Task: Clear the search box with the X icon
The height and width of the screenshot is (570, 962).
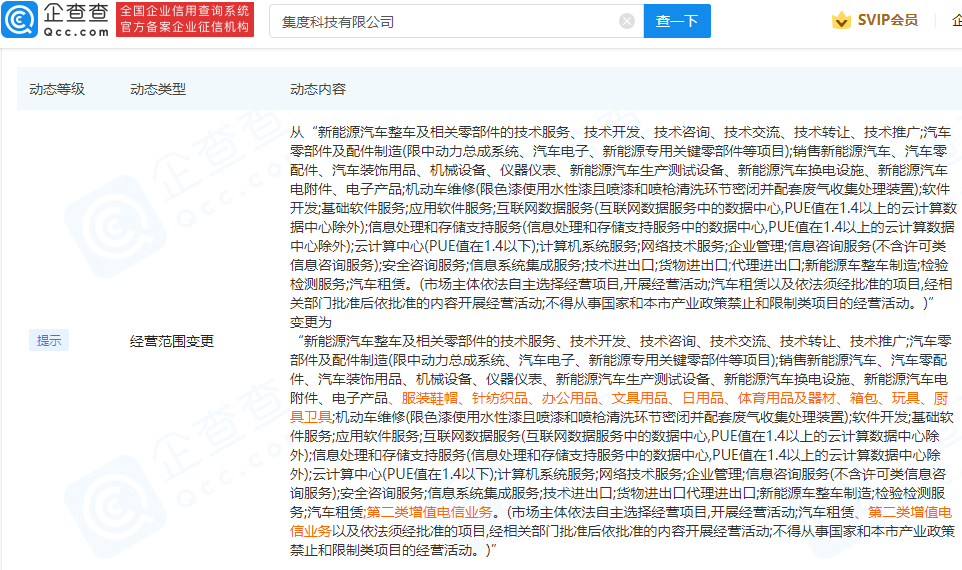Action: [626, 21]
